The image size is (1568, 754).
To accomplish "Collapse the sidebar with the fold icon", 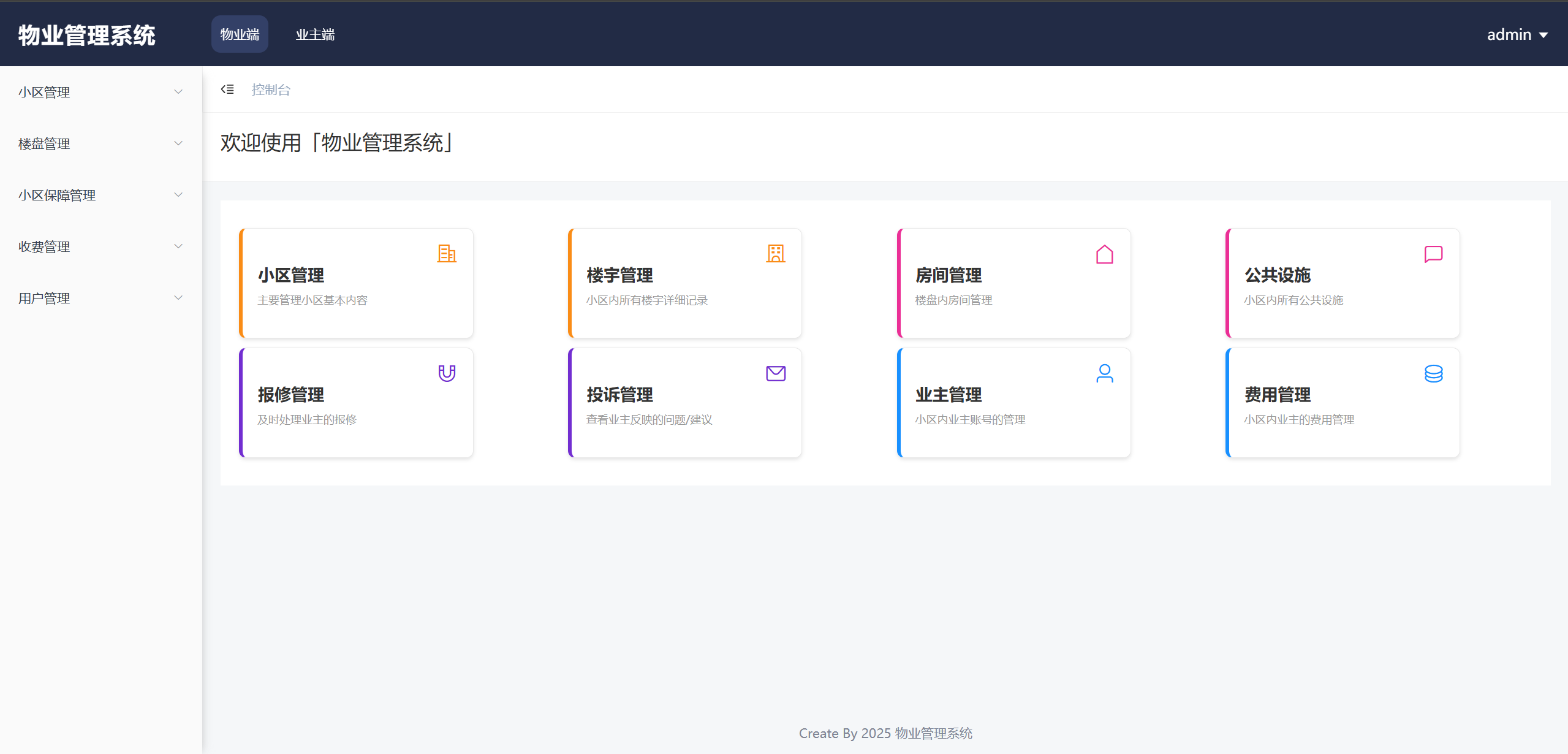I will click(227, 89).
